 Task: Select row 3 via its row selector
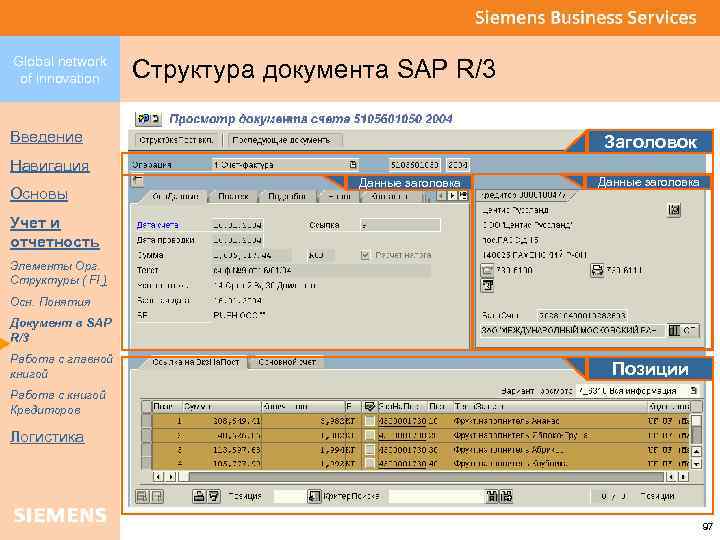pos(146,450)
